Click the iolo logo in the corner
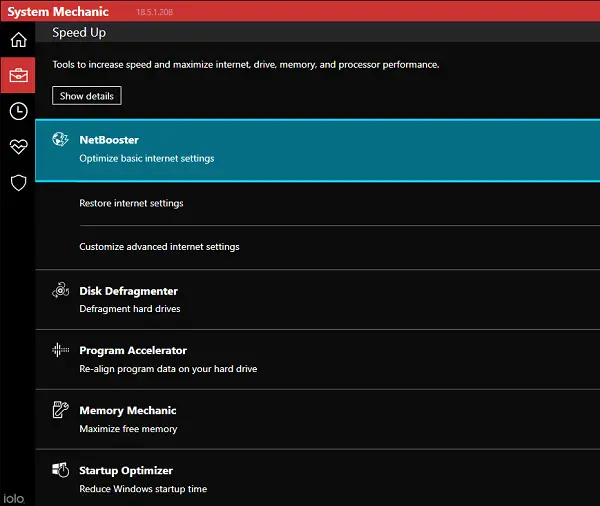This screenshot has width=600, height=506. [14, 499]
